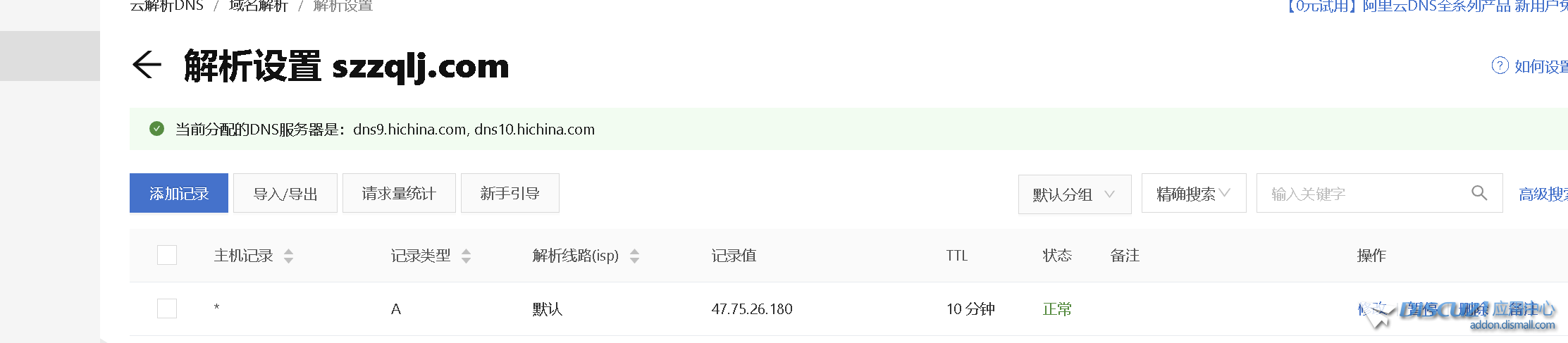This screenshot has width=1568, height=343.
Task: Go back using the left arrow icon
Action: (147, 66)
